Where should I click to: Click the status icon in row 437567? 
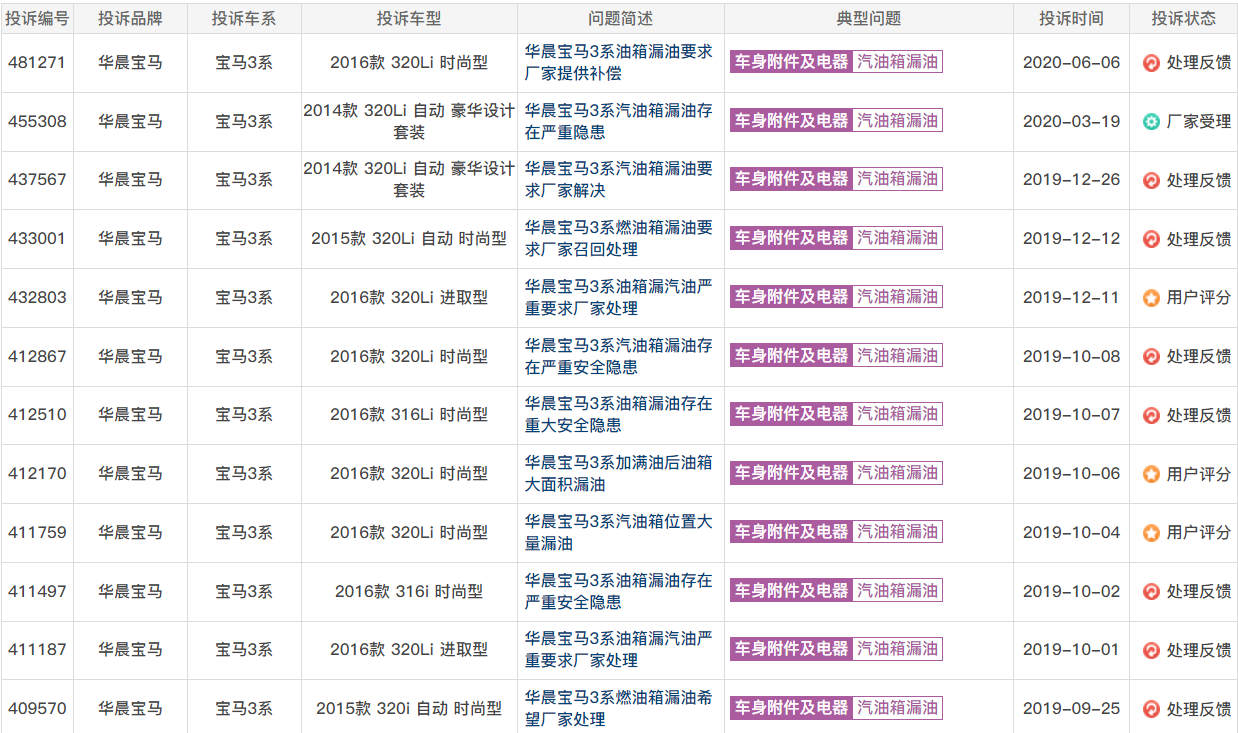click(x=1151, y=181)
